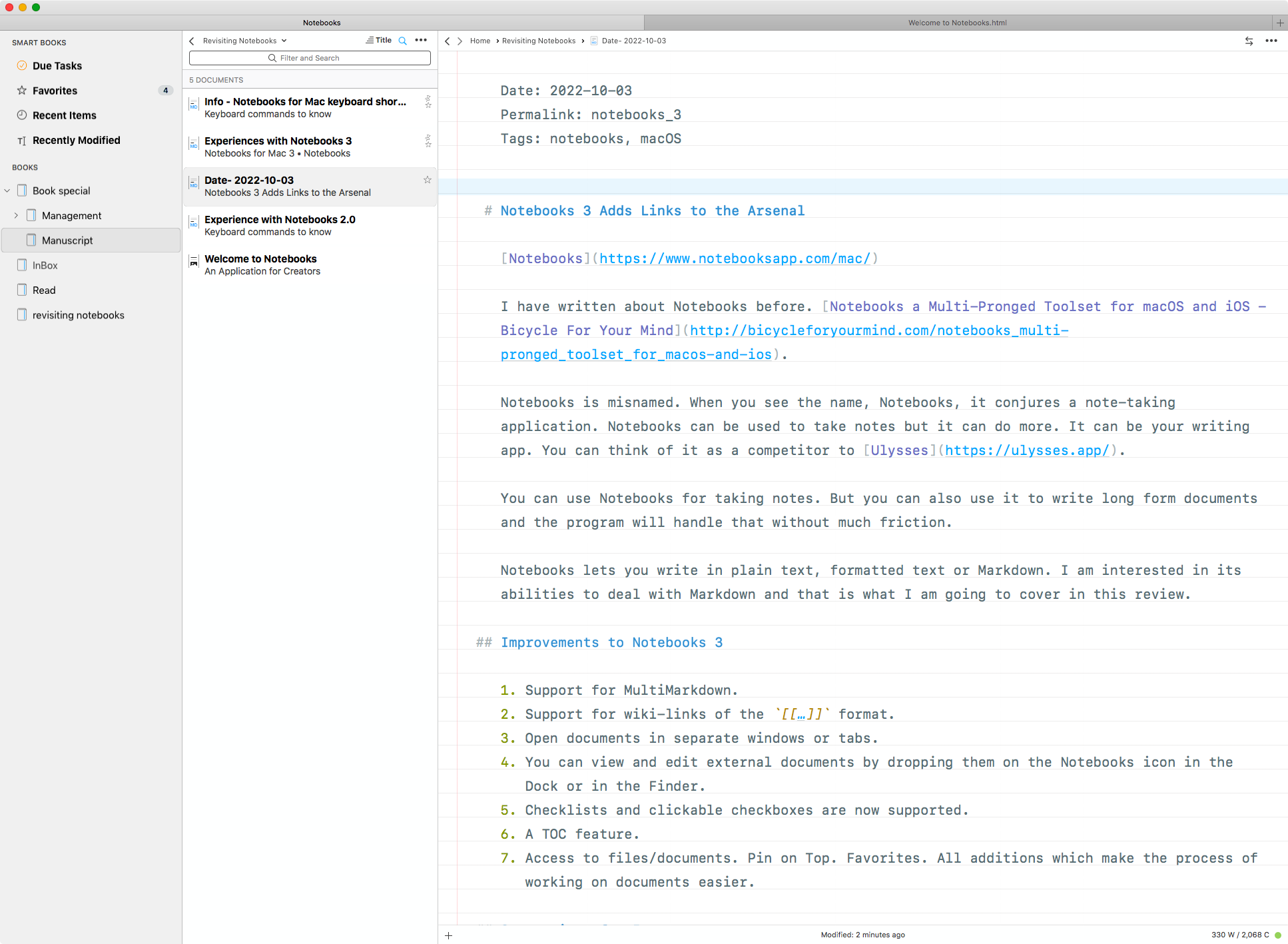
Task: Open the ulysses.app link
Action: (x=1026, y=450)
